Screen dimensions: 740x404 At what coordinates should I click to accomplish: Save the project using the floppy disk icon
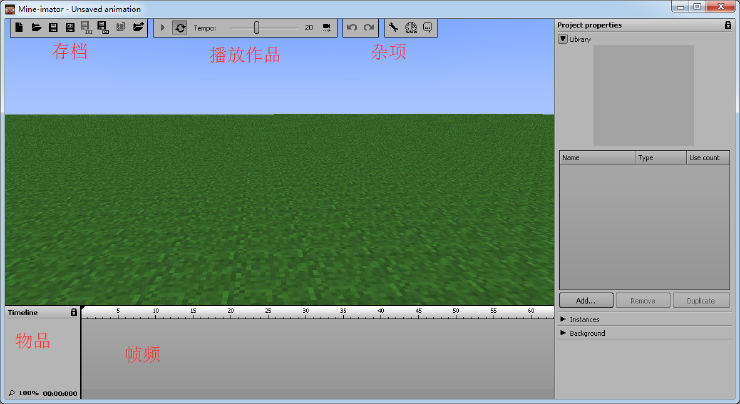pyautogui.click(x=53, y=27)
